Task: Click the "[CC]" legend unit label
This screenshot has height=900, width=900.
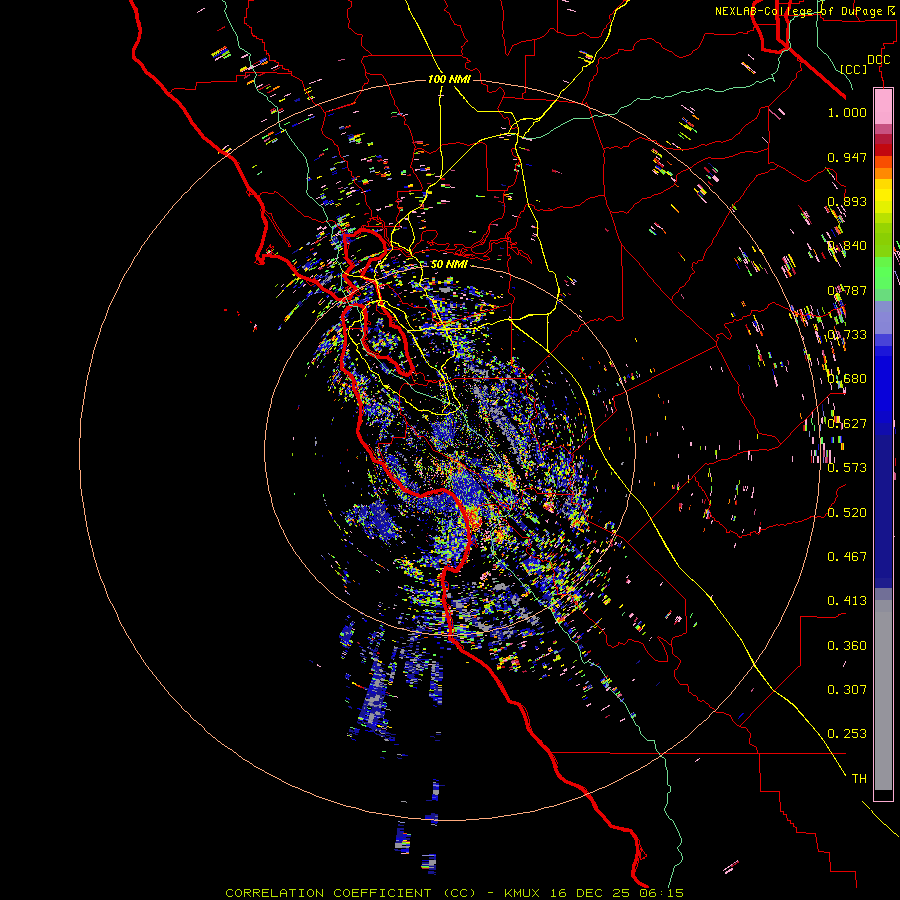Action: coord(854,69)
